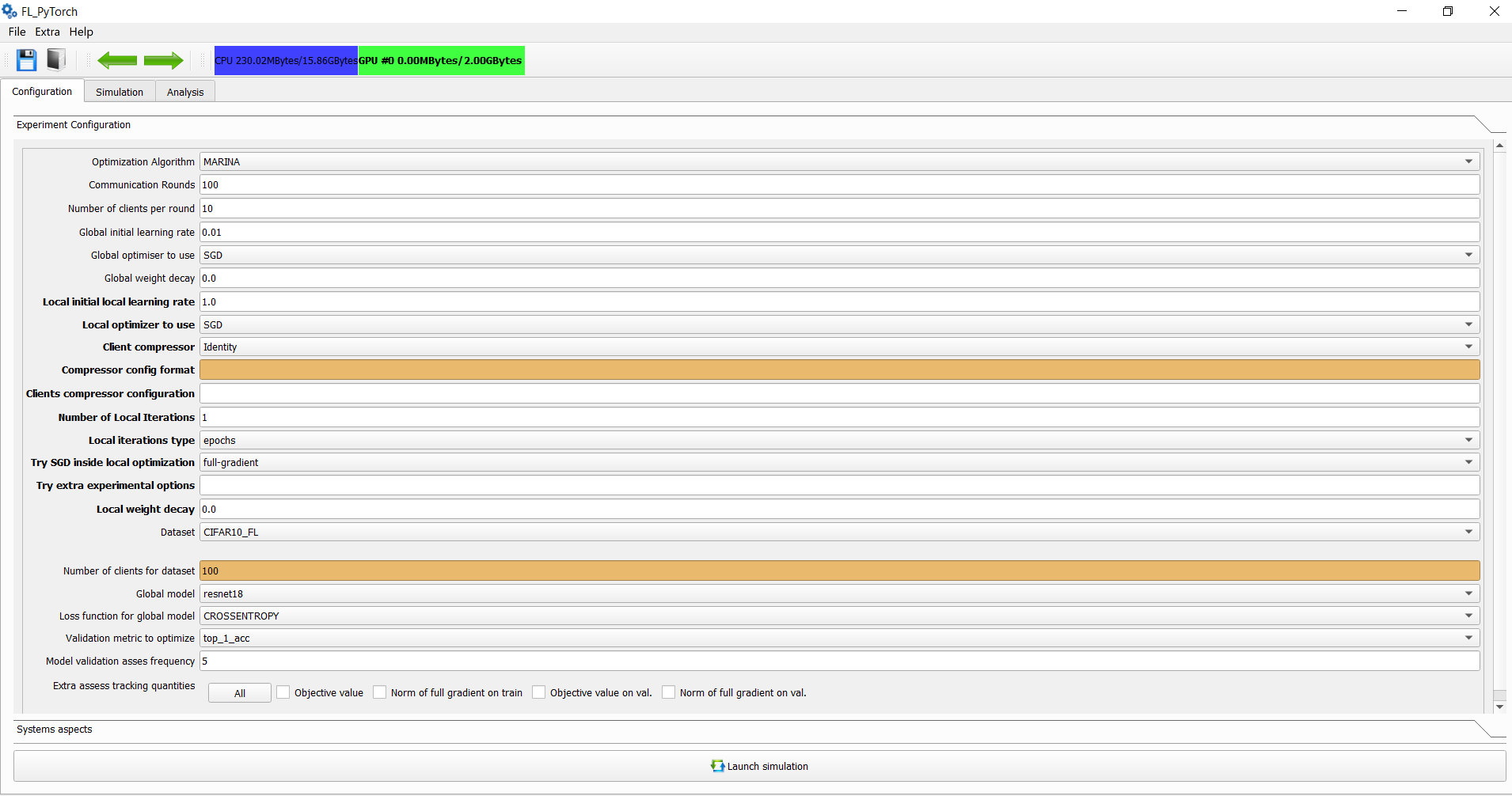The width and height of the screenshot is (1512, 796).
Task: Open the Loss function CROSSENTROPY dropdown
Action: [839, 616]
